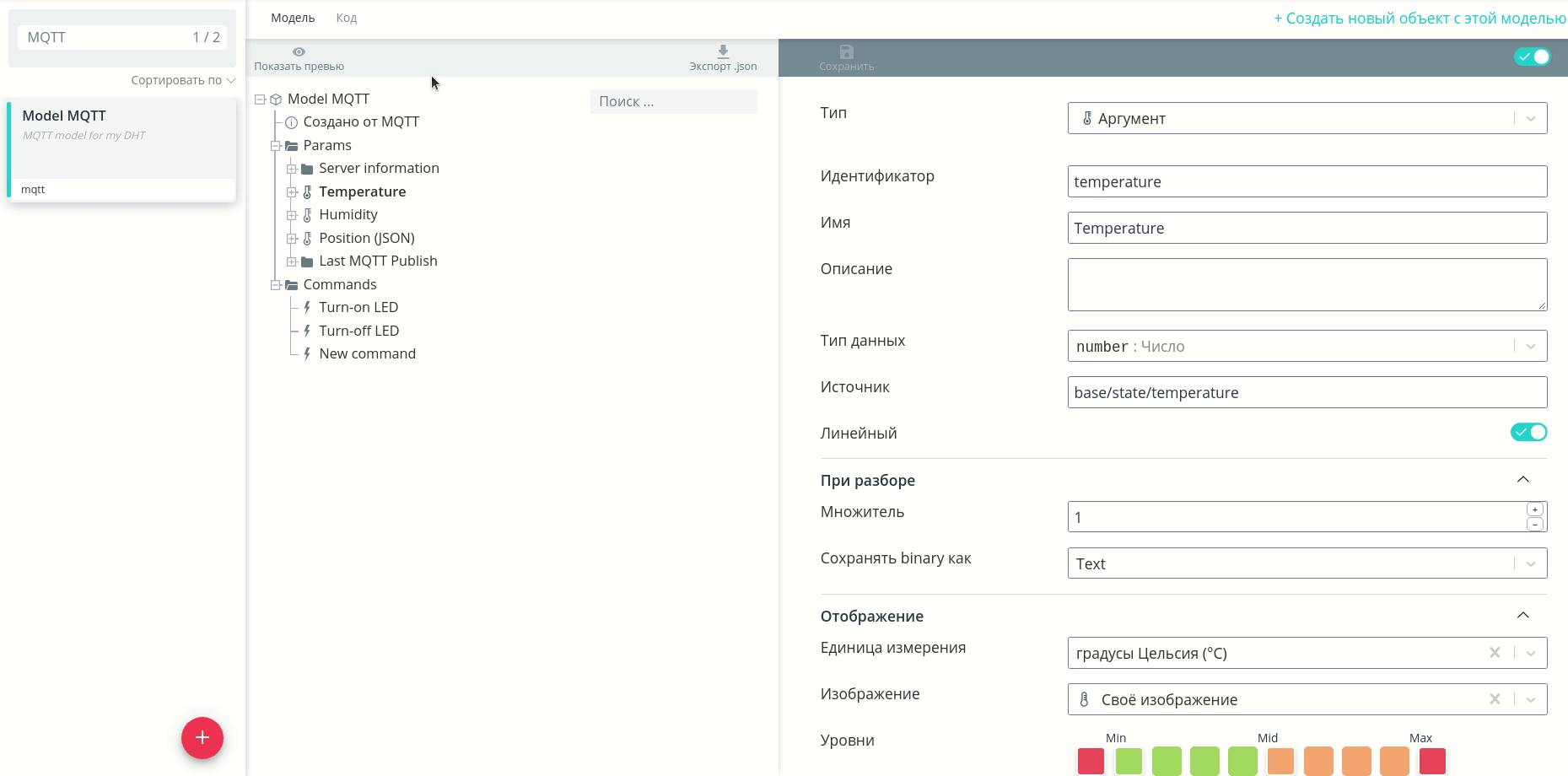Open the Изображение dropdown arrow
This screenshot has height=776, width=1568.
(x=1531, y=699)
